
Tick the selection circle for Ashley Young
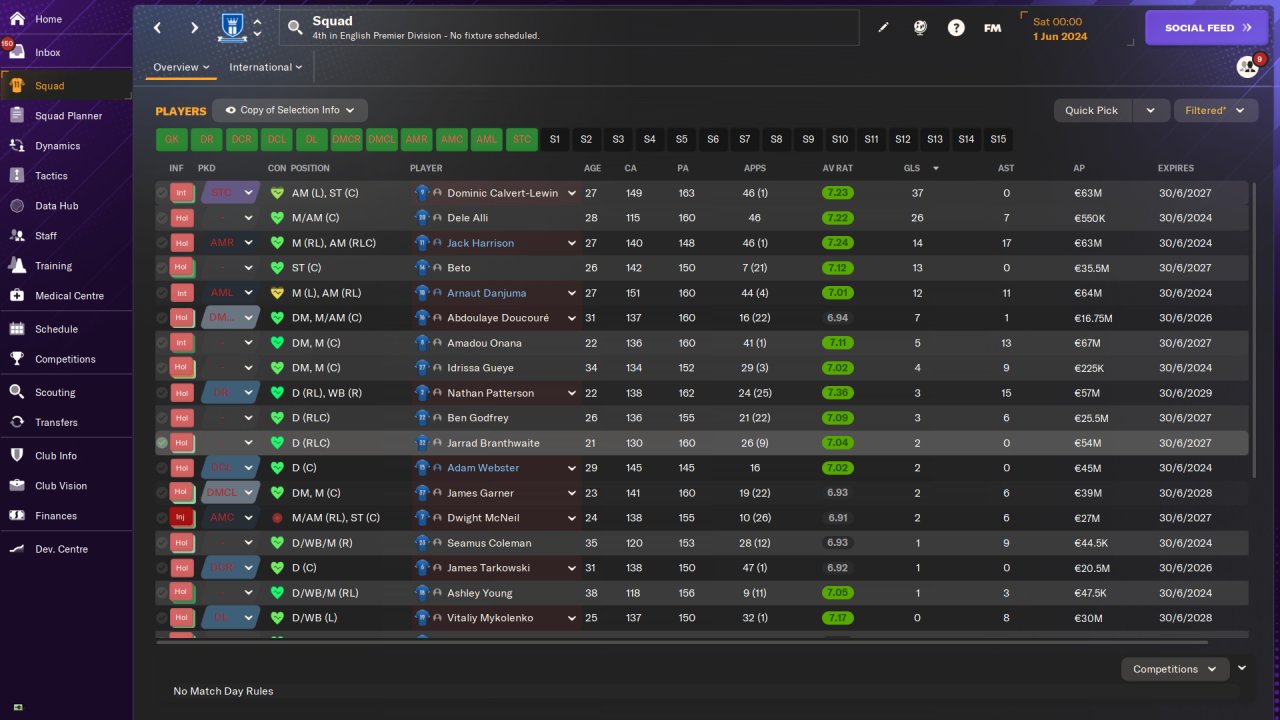pyautogui.click(x=162, y=593)
